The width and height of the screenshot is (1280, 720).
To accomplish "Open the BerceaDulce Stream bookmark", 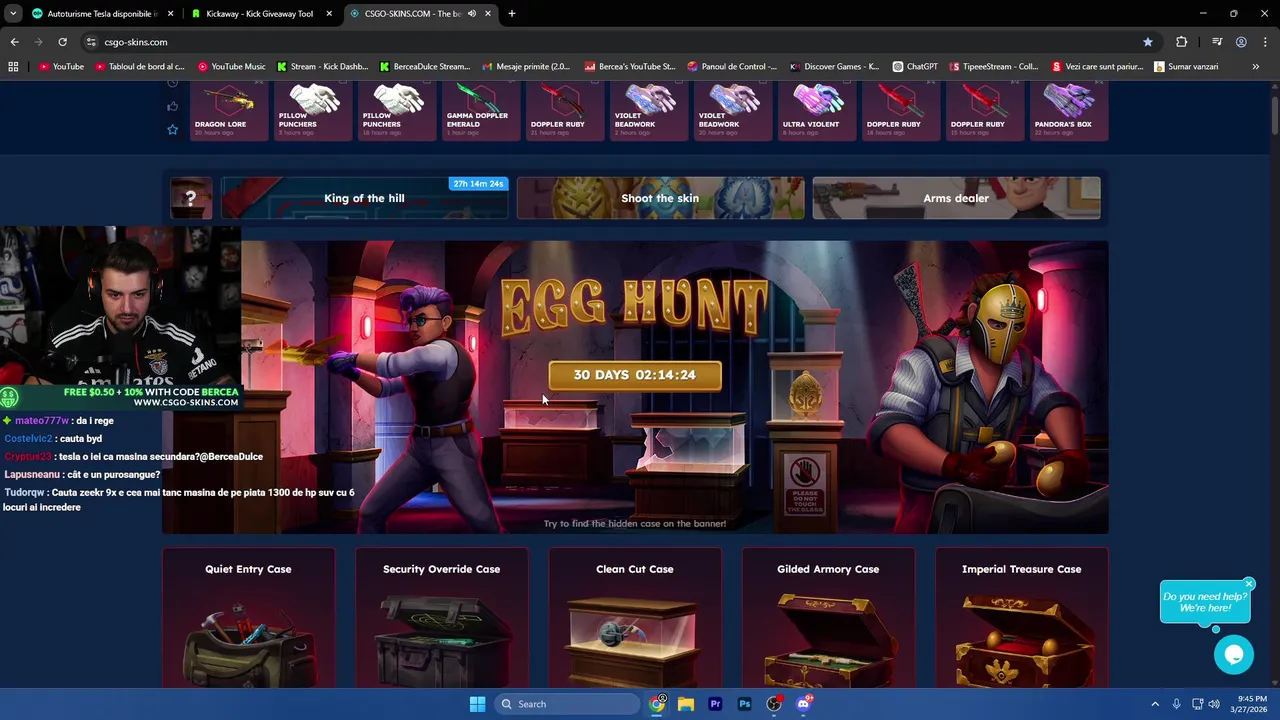I will click(x=425, y=67).
